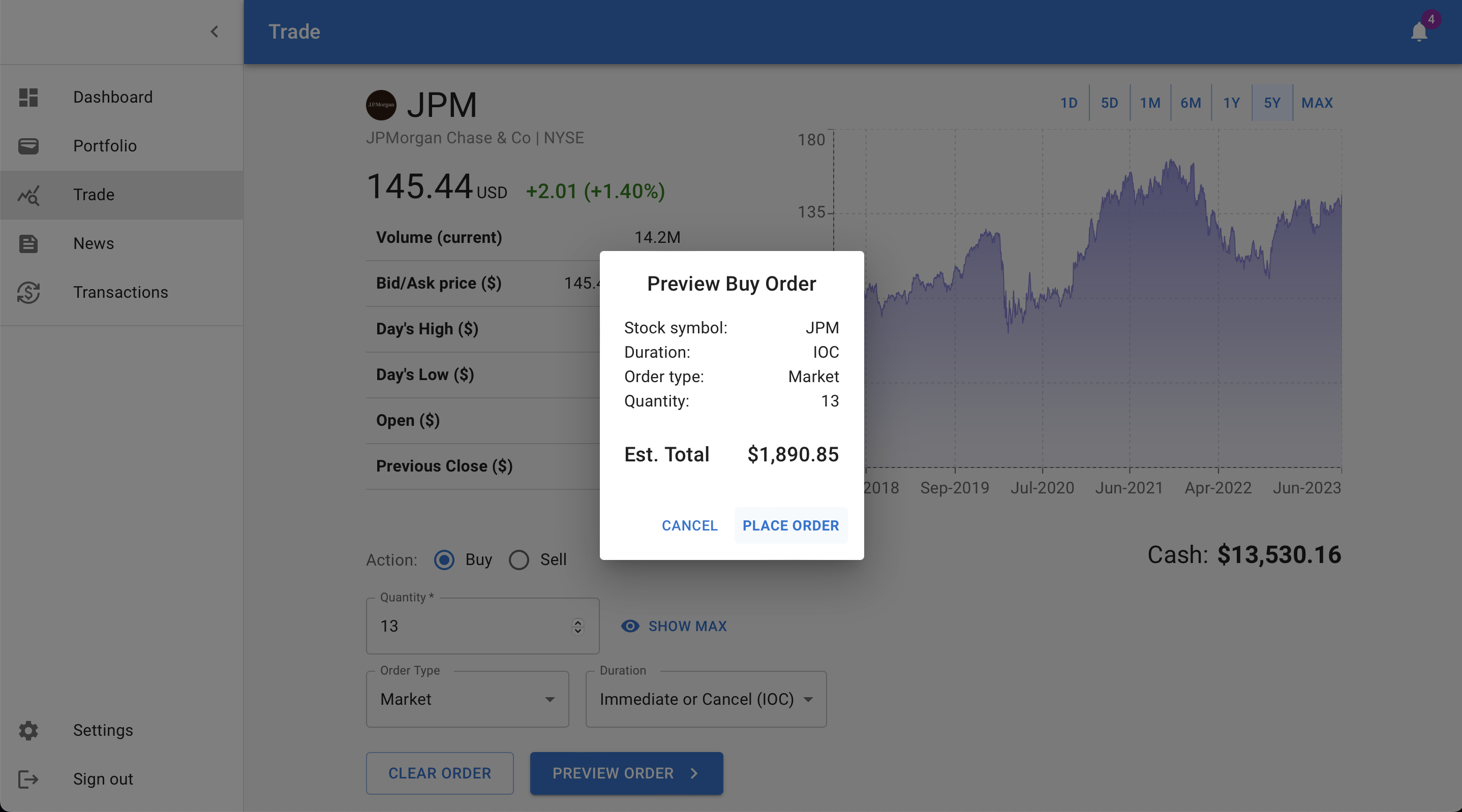
Task: Switch chart range to MAX
Action: click(1317, 103)
